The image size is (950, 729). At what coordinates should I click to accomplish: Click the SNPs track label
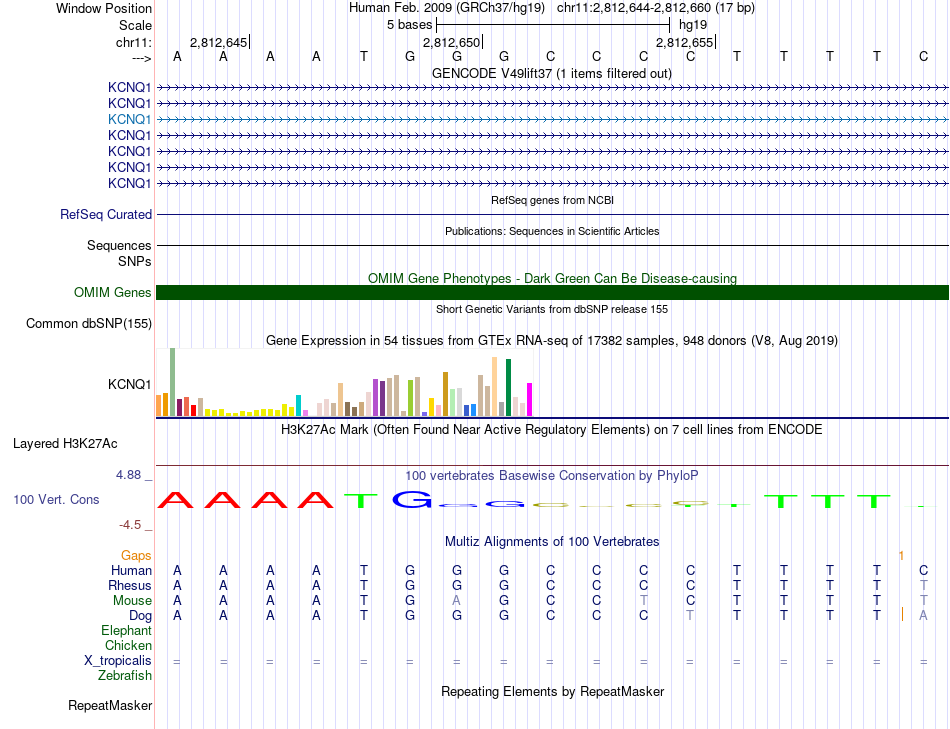(135, 261)
